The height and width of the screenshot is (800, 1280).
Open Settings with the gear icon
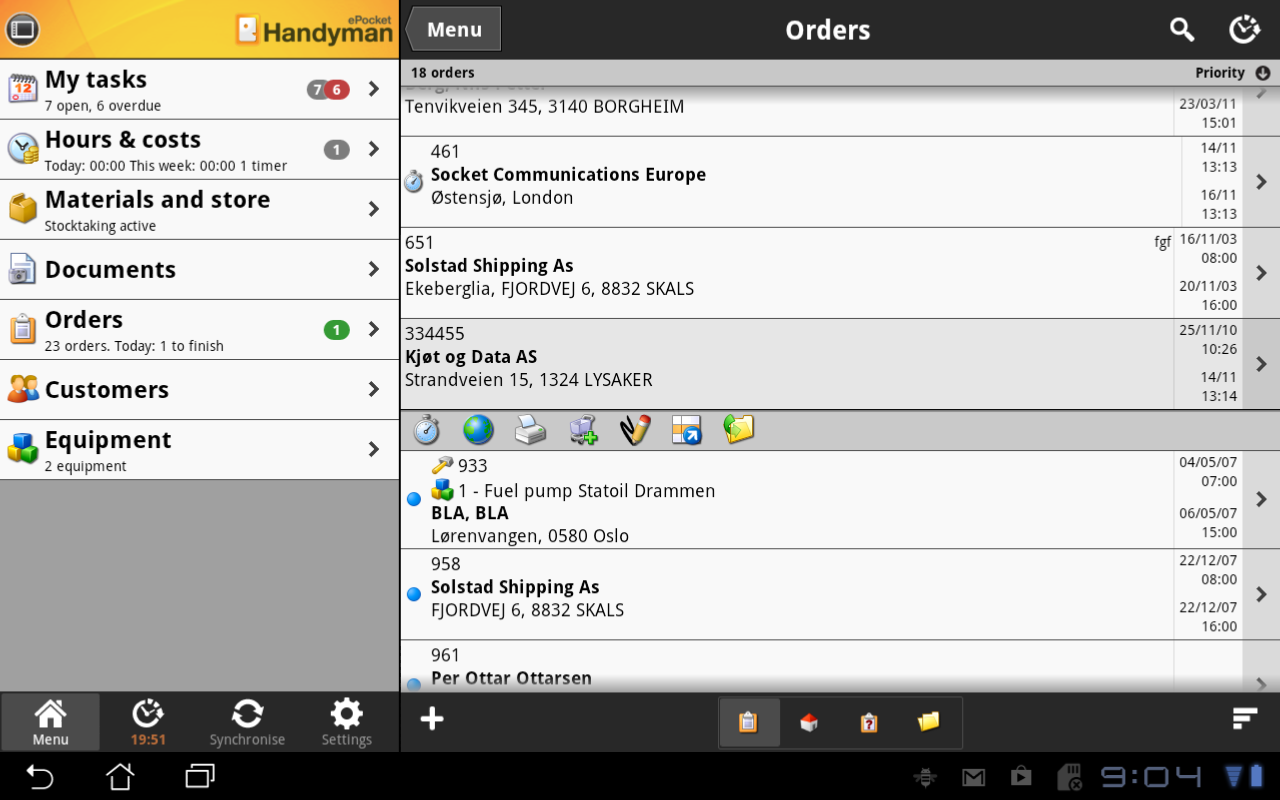coord(347,722)
